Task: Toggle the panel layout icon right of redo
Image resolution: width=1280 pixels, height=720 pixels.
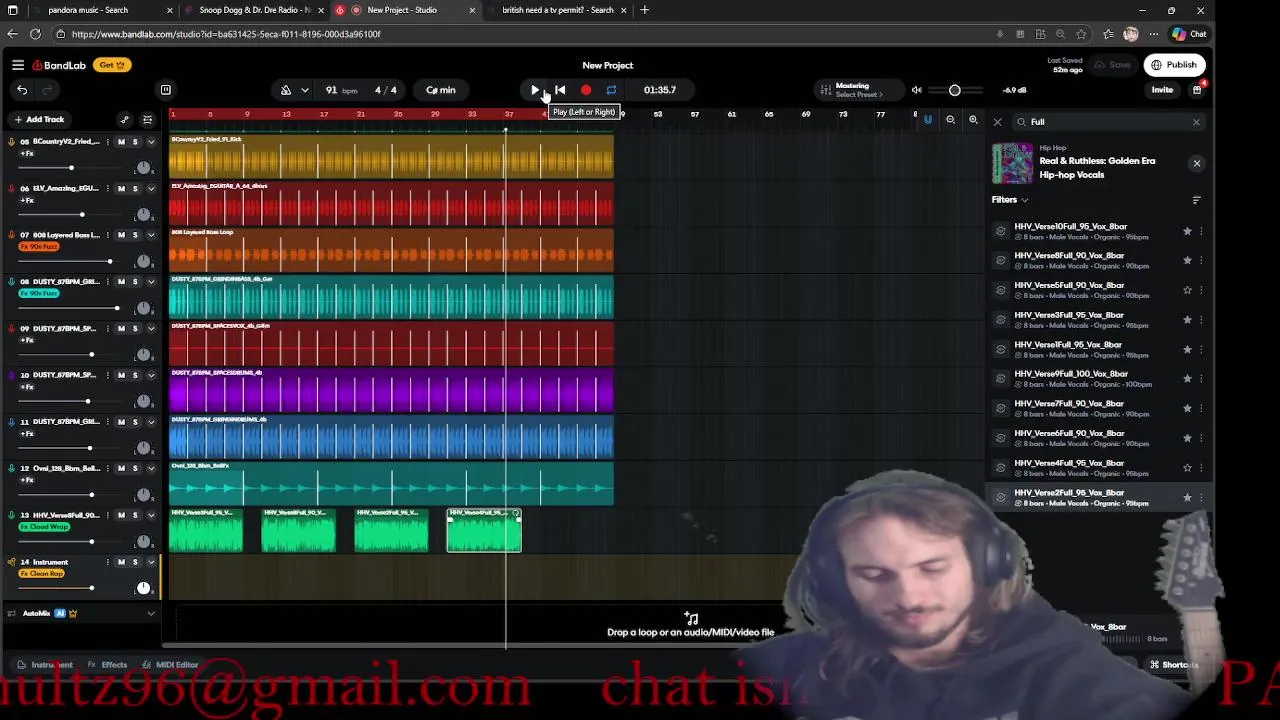Action: pyautogui.click(x=166, y=90)
